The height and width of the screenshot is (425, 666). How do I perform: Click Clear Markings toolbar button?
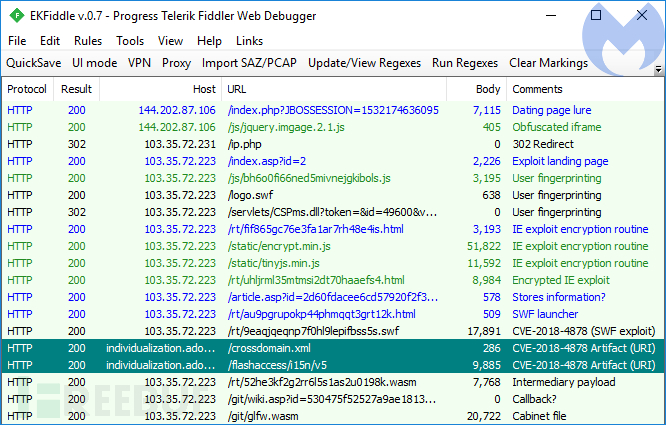point(548,63)
